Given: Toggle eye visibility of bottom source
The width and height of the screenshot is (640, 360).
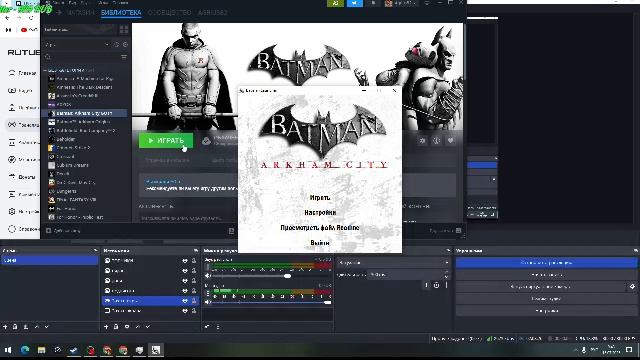Looking at the screenshot, I should (x=185, y=311).
